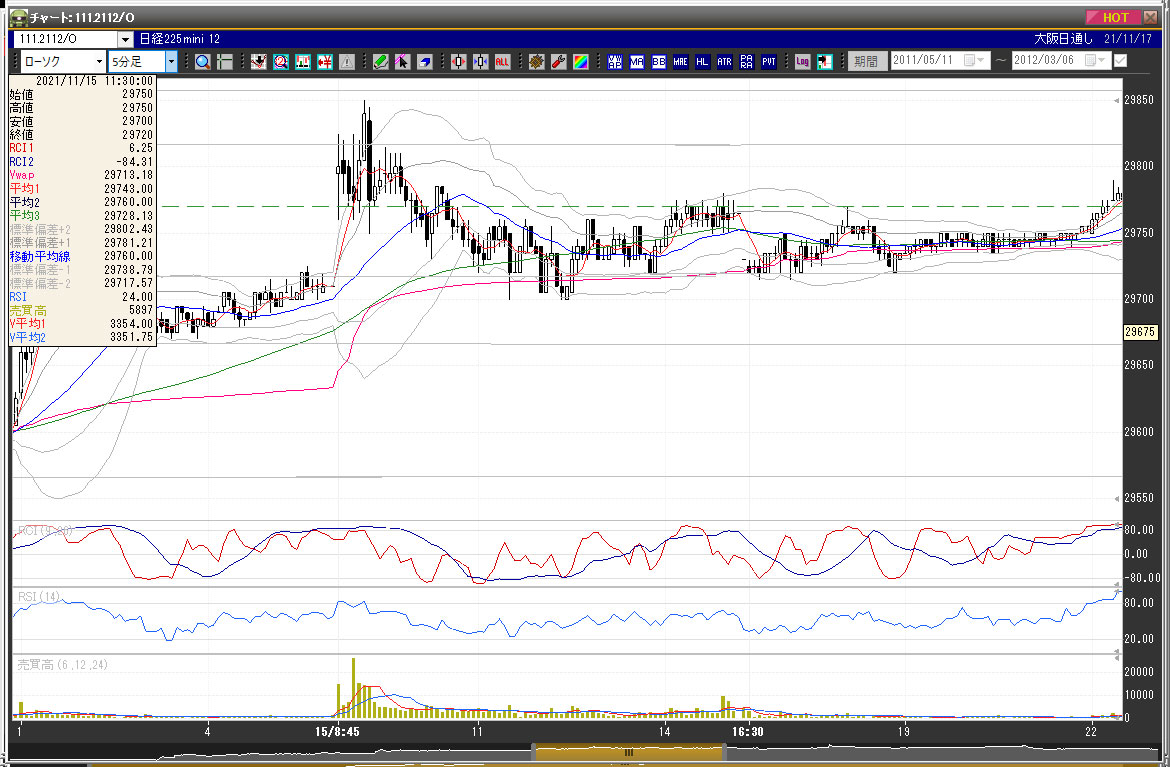Toggle the MA moving average indicator

pos(636,62)
